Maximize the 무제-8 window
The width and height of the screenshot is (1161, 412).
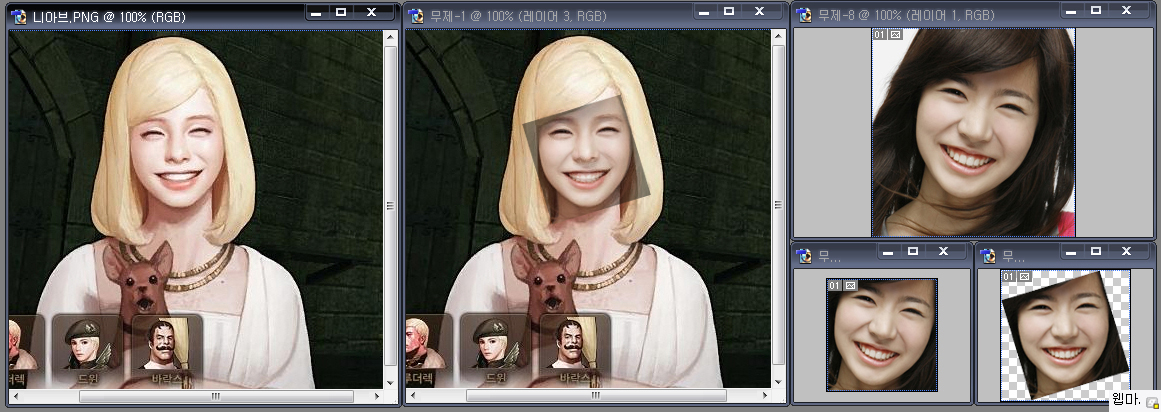[x=1096, y=10]
